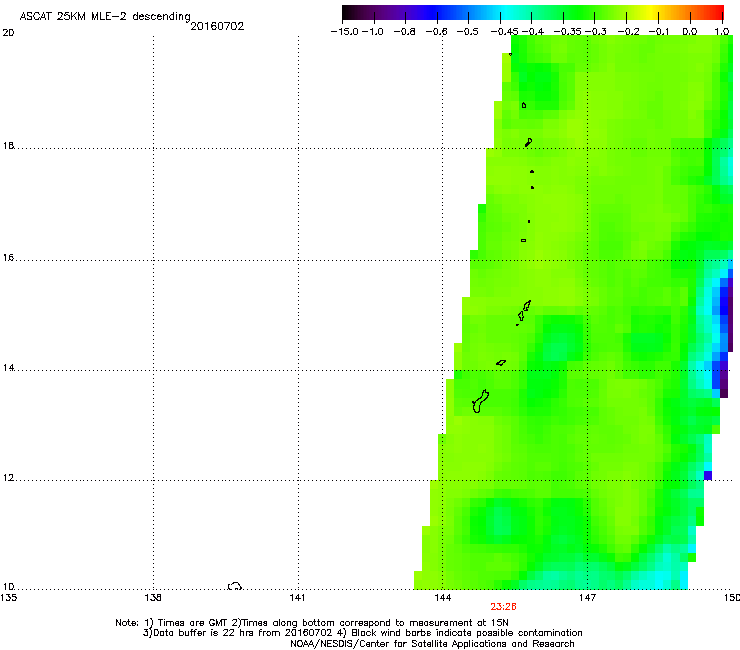Viewport: 740px width, 650px height.
Task: Click the single blue pixel near 12N
Action: pos(707,475)
